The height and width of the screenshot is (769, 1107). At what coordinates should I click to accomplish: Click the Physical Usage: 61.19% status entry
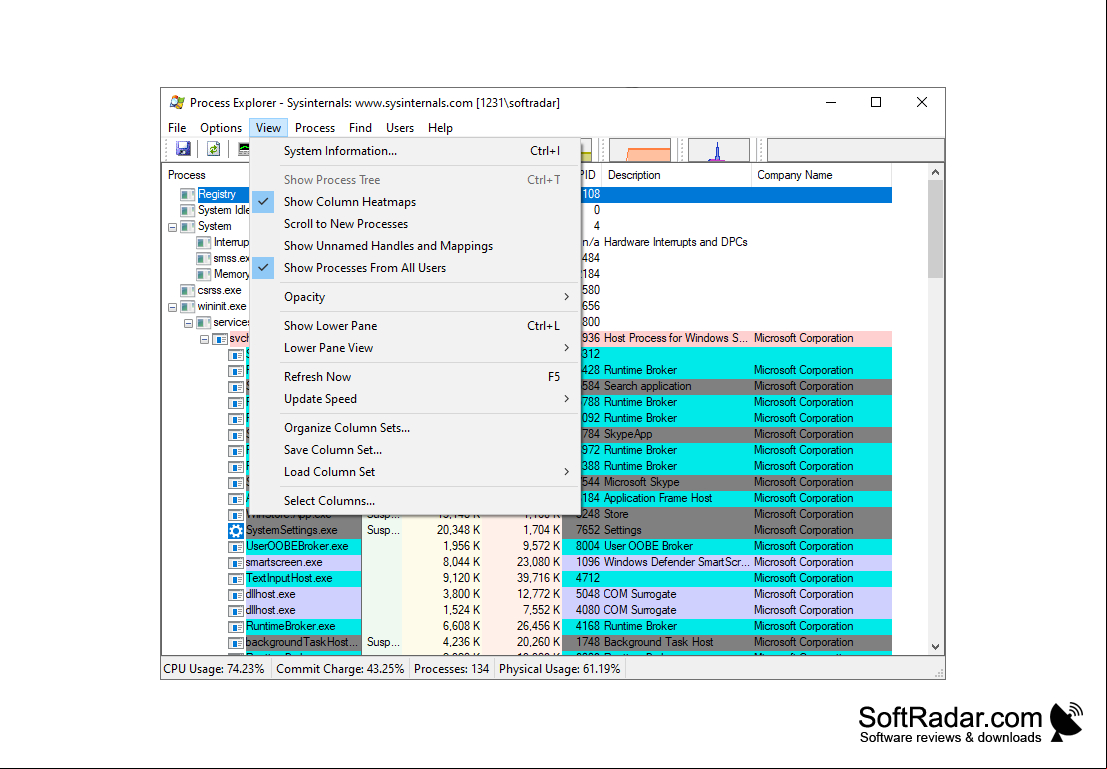click(560, 669)
